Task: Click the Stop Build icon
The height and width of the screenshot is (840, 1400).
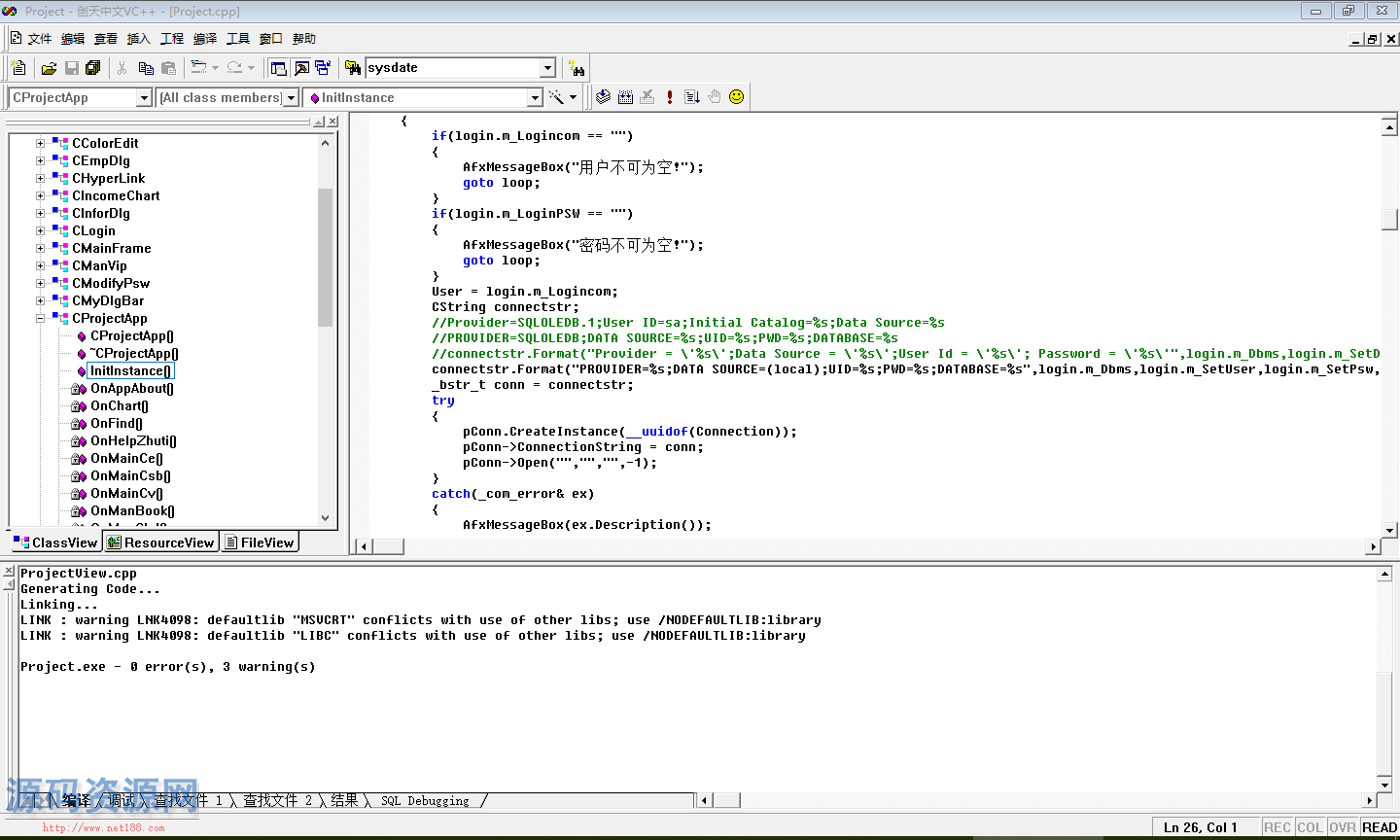Action: point(647,97)
